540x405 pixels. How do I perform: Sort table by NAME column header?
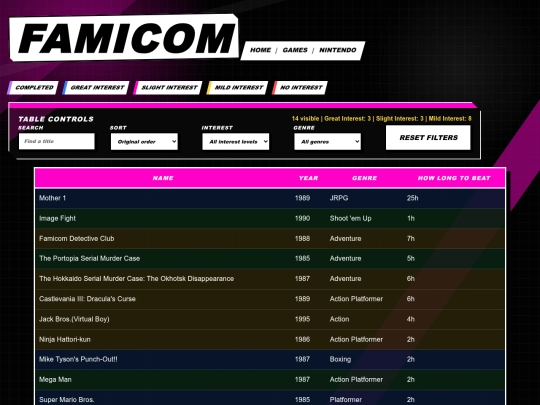pyautogui.click(x=163, y=178)
